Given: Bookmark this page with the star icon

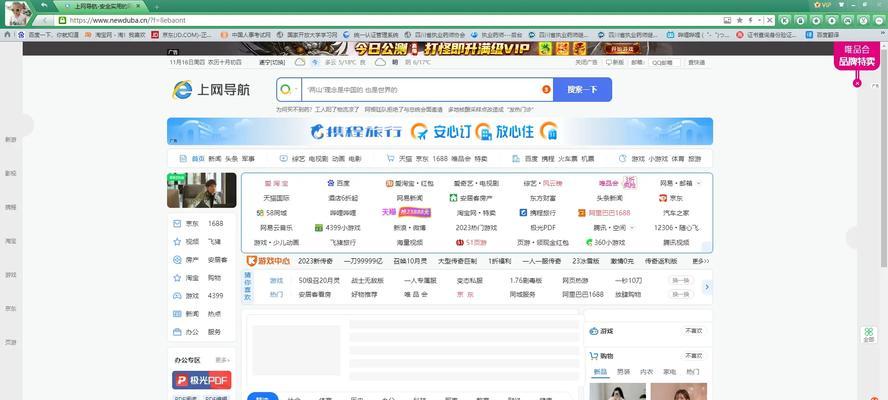Looking at the screenshot, I should coord(739,20).
